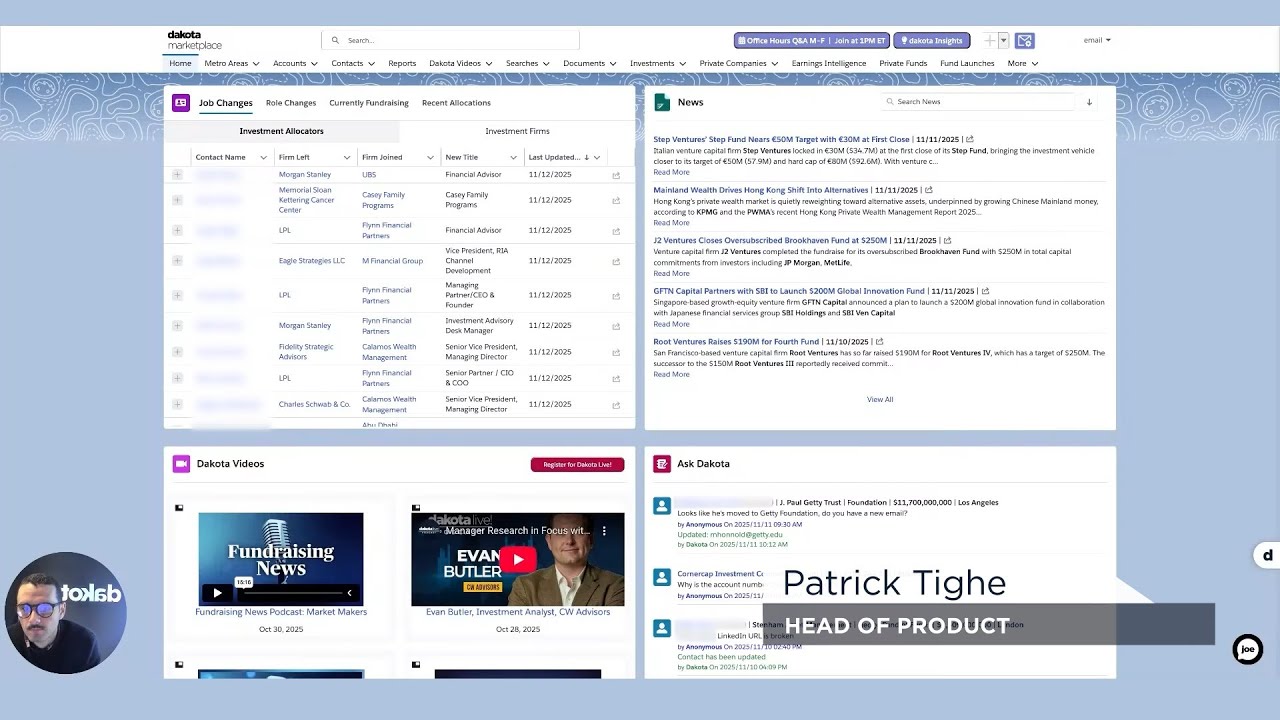The height and width of the screenshot is (720, 1280).
Task: Add the Memorial Sloan Kettering row
Action: 177,200
